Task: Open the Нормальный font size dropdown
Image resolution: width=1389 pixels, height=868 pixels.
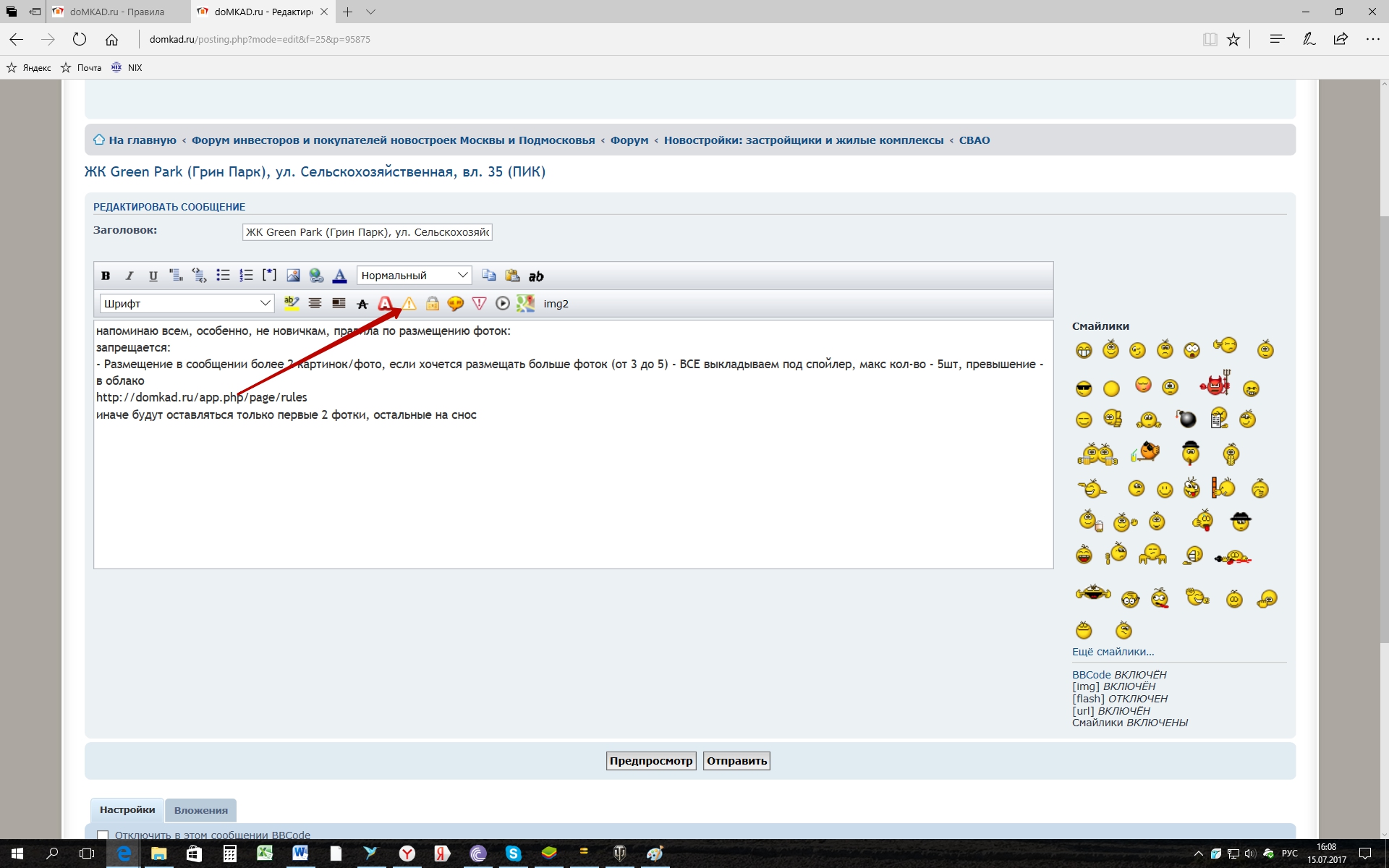Action: point(414,276)
